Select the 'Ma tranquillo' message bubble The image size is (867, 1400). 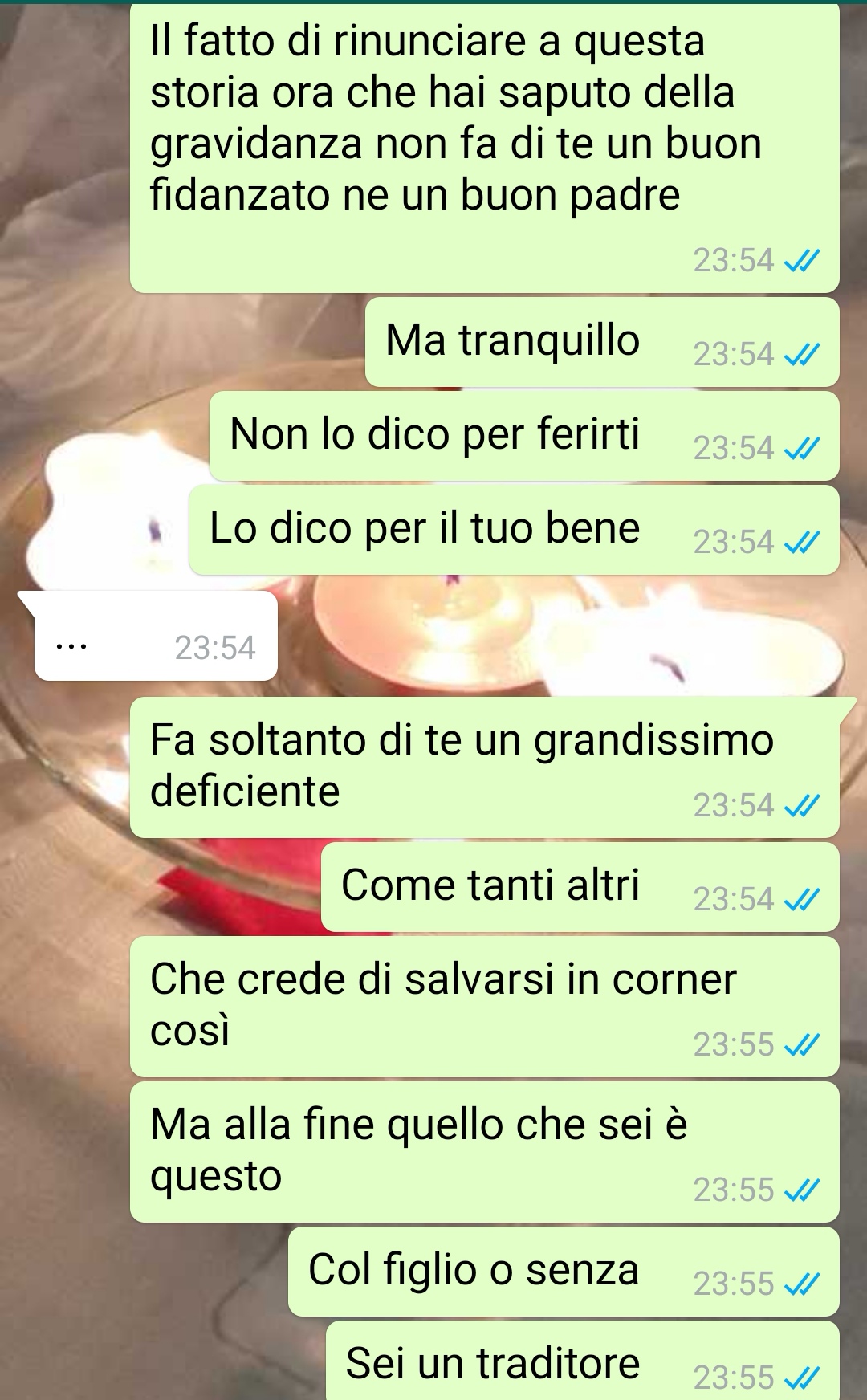click(602, 342)
